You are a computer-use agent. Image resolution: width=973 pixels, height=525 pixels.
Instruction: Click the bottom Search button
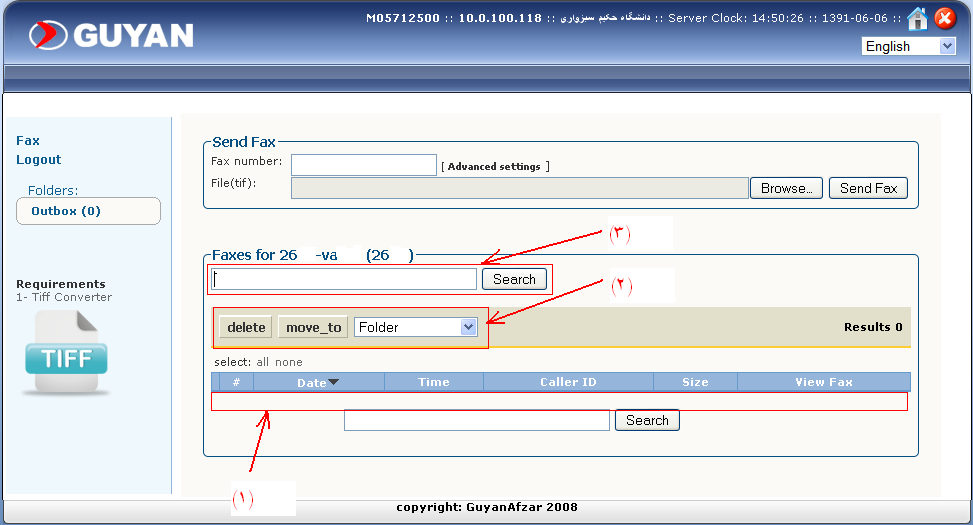coord(647,420)
